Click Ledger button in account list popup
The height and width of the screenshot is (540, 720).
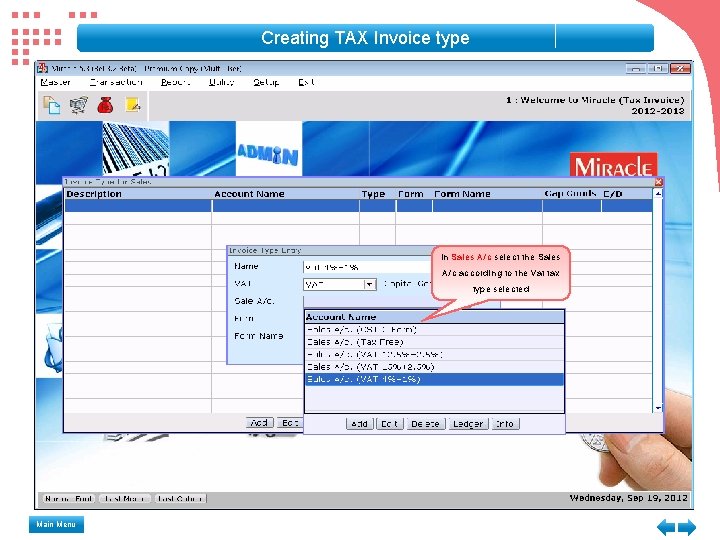coord(468,424)
